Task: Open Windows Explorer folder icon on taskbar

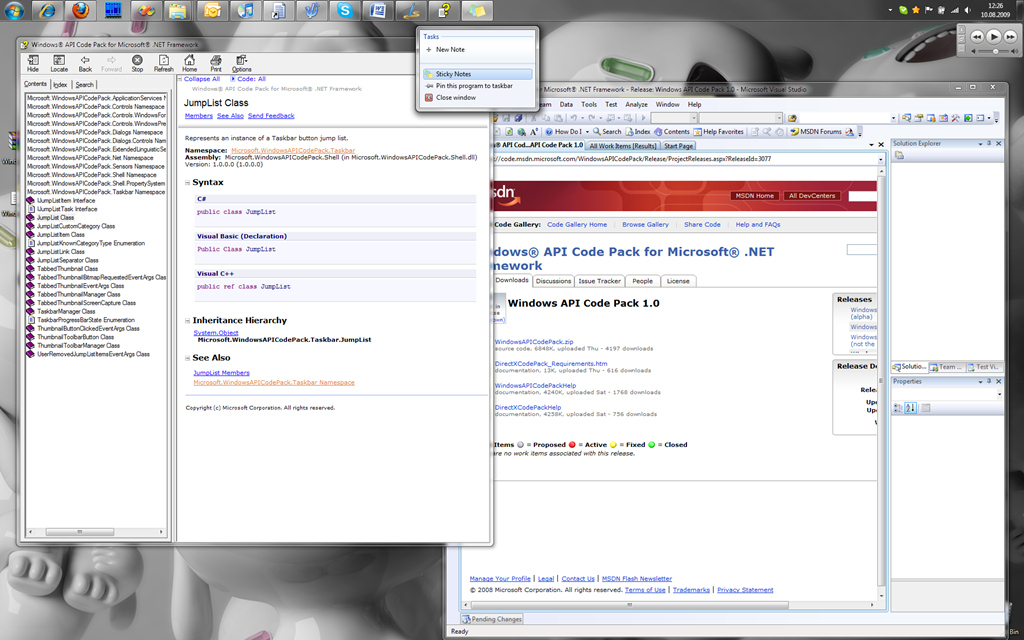Action: pyautogui.click(x=178, y=10)
